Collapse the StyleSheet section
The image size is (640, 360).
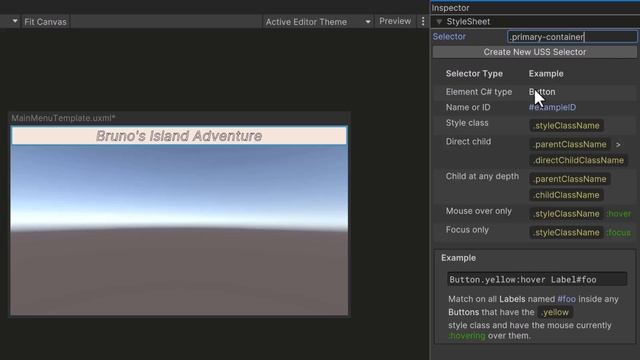tap(439, 22)
